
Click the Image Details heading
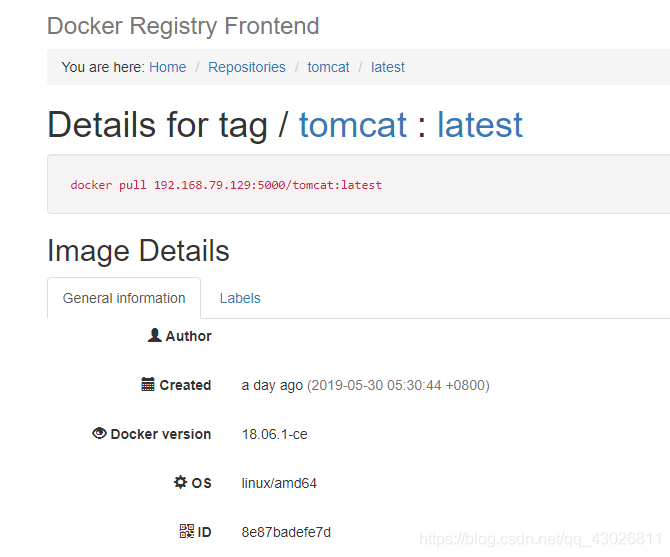(138, 251)
